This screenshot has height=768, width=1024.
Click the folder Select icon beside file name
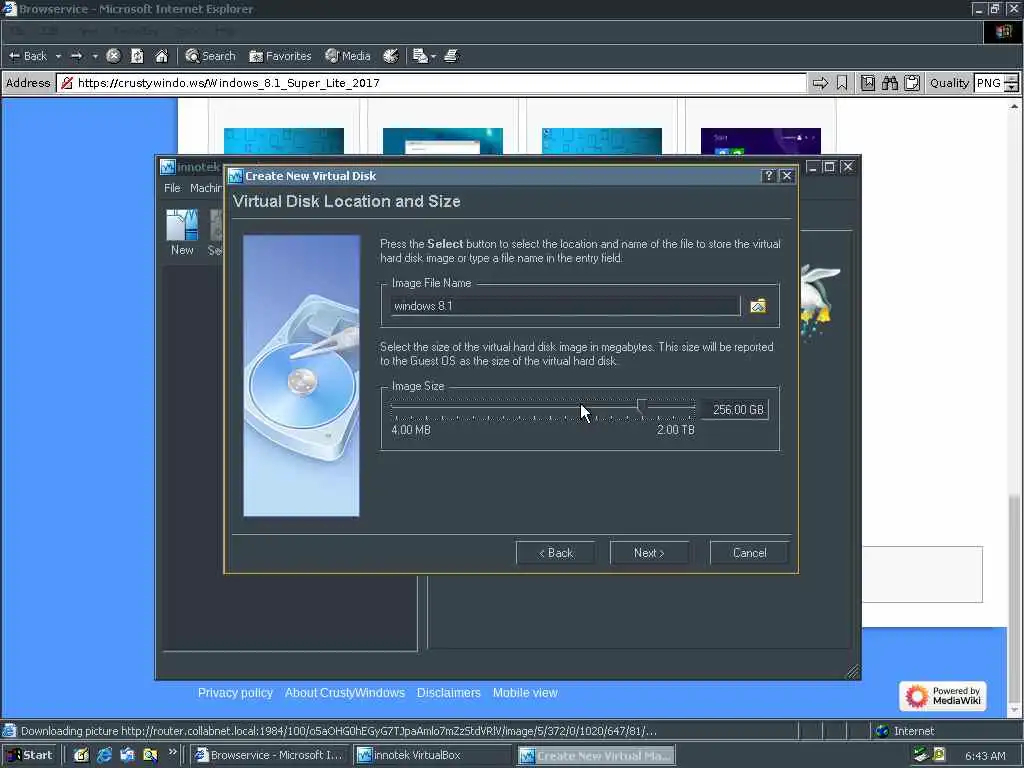pos(758,306)
